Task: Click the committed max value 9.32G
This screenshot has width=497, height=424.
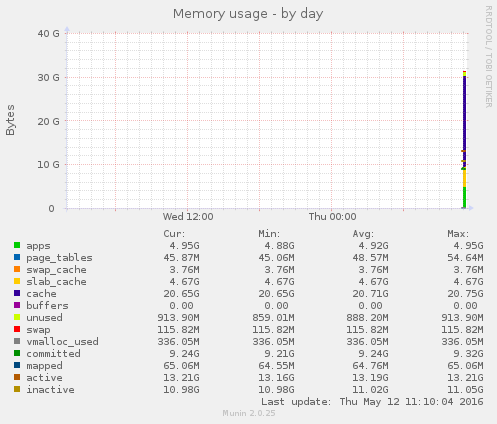Action: click(x=468, y=354)
